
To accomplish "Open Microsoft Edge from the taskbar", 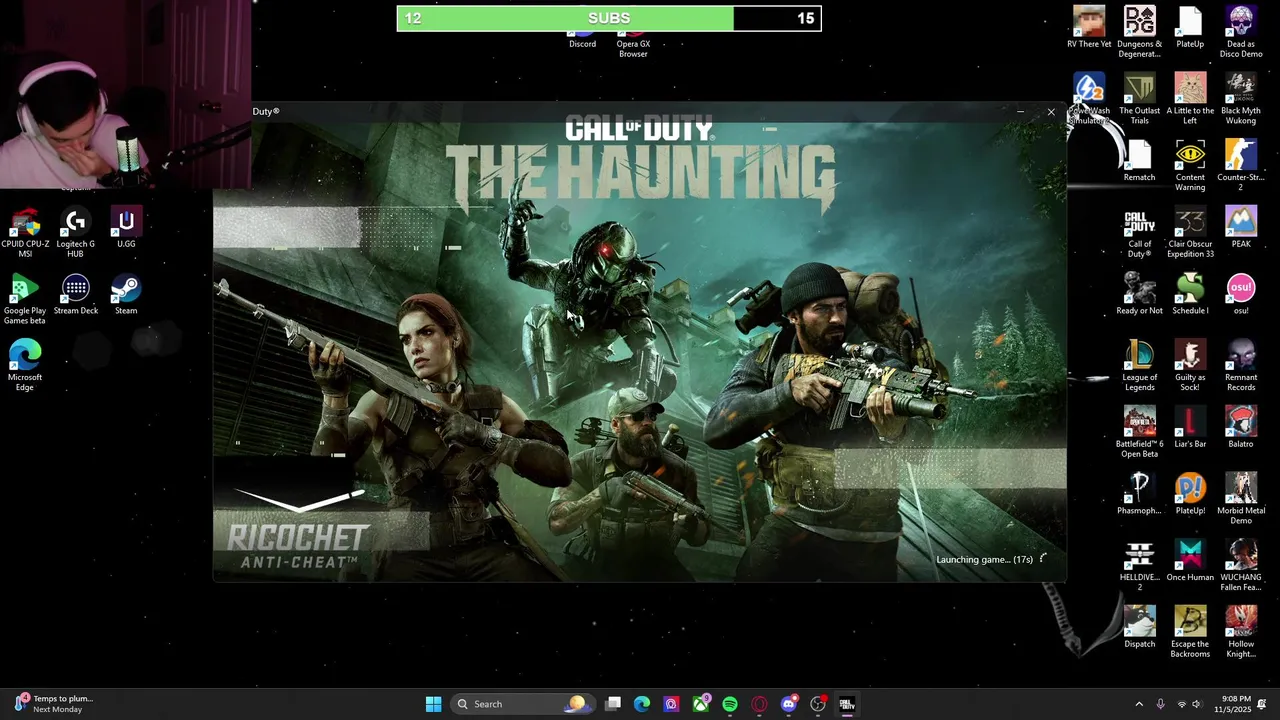I will click(642, 704).
